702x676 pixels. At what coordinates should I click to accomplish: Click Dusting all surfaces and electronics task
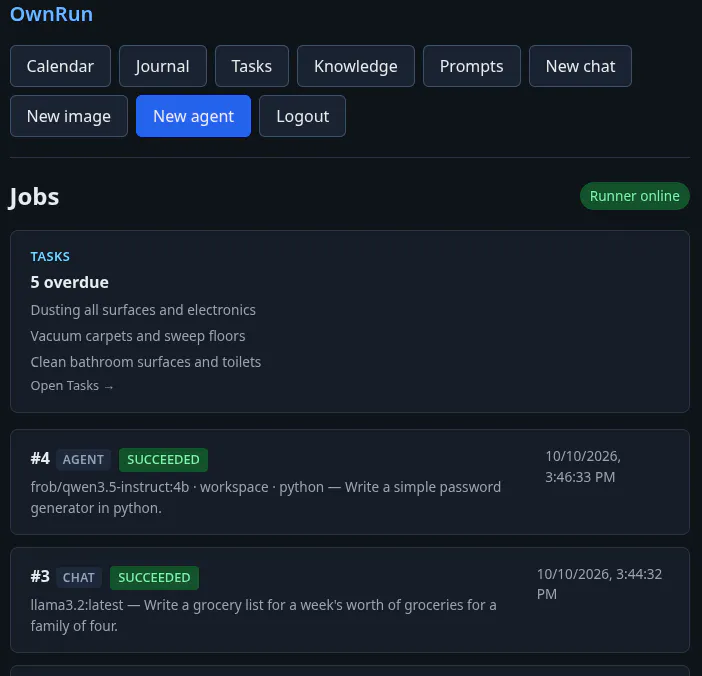click(x=143, y=310)
